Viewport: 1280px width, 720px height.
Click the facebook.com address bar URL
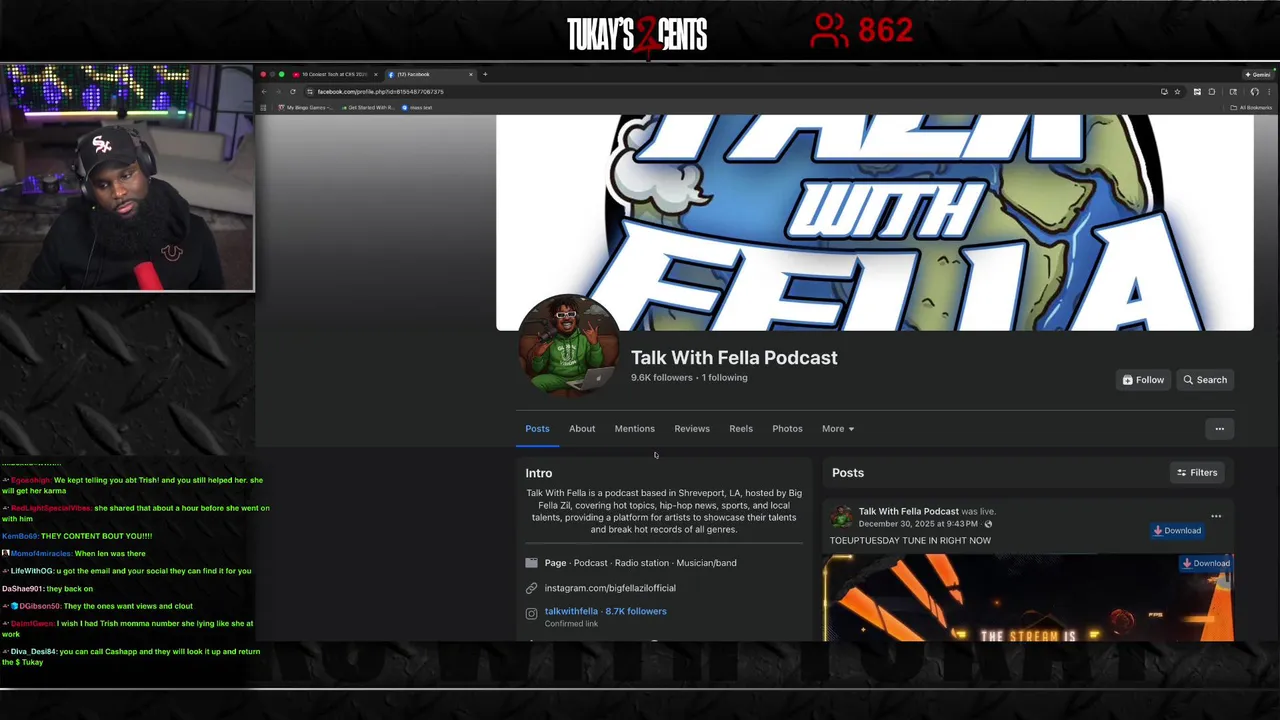coord(380,92)
